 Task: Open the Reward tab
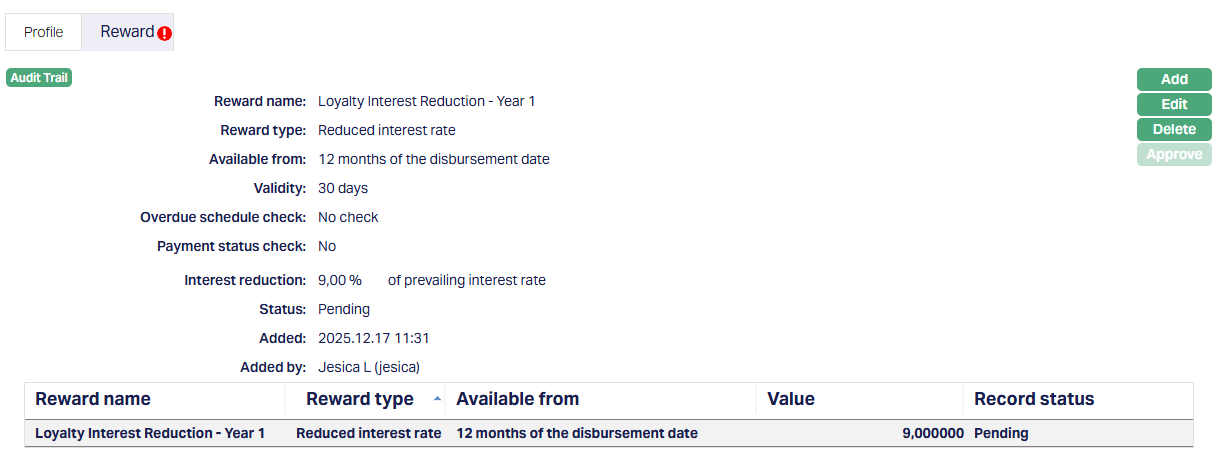click(x=127, y=32)
